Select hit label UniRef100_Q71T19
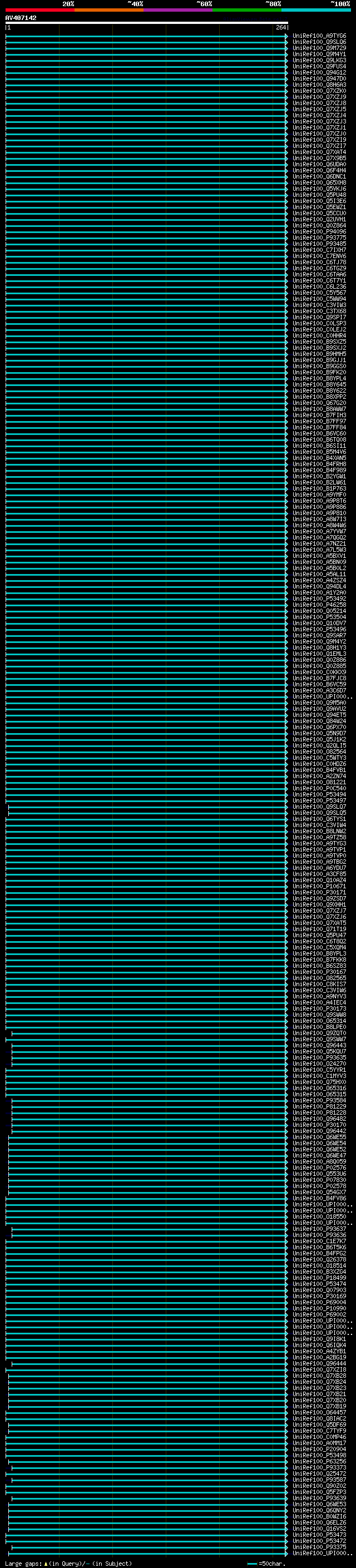356x1568 pixels. point(319,929)
